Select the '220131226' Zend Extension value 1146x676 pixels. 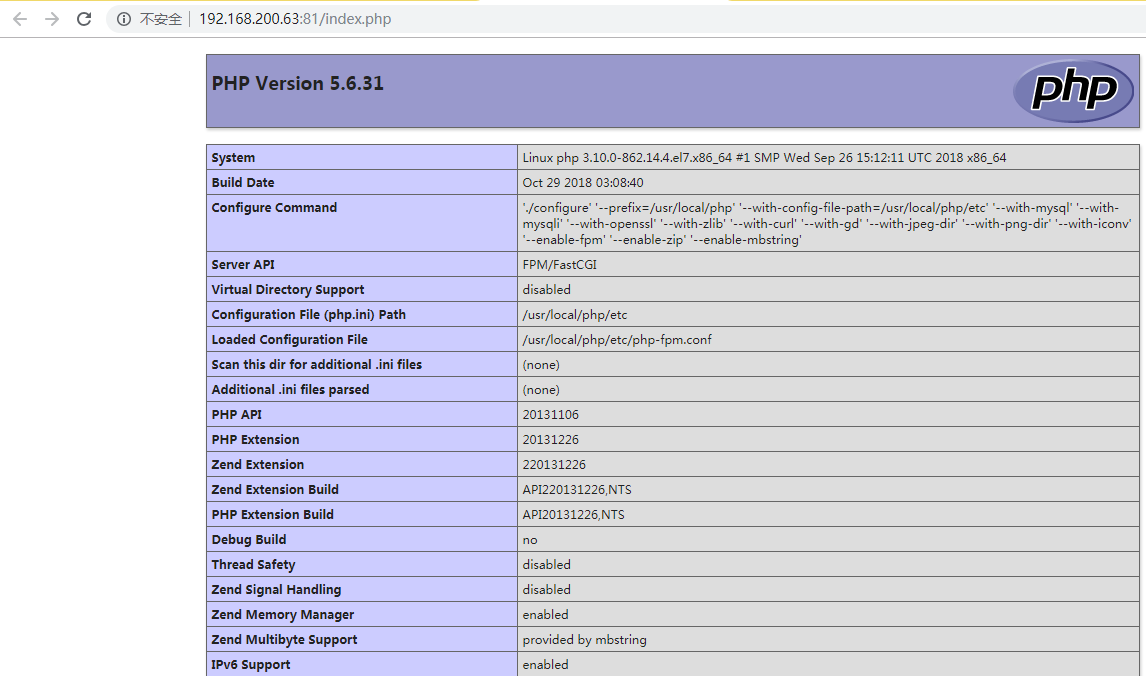click(x=554, y=464)
